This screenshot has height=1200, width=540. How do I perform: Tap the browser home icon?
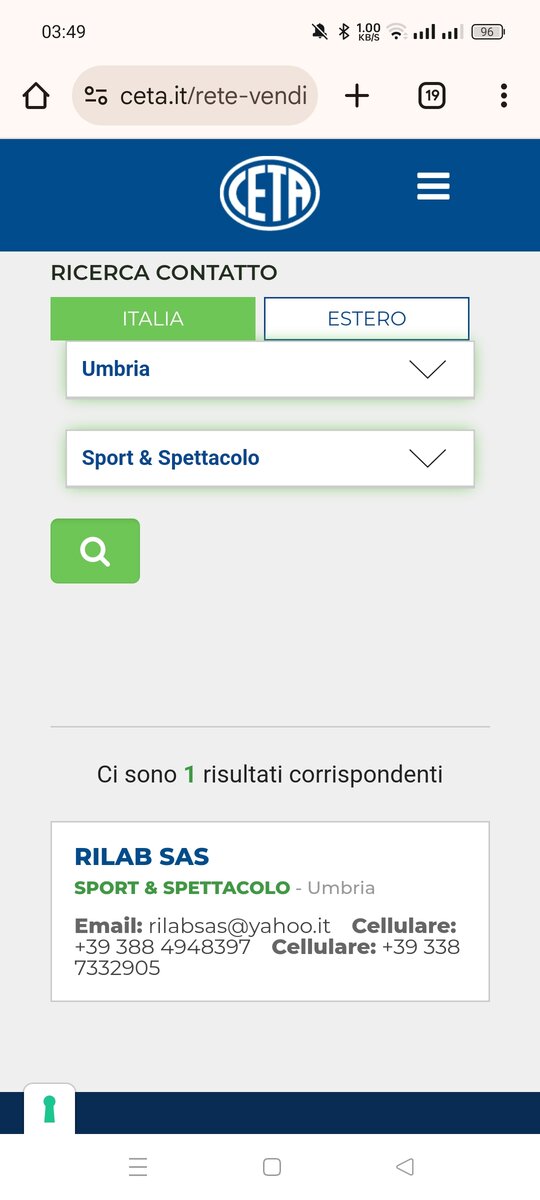pos(36,96)
